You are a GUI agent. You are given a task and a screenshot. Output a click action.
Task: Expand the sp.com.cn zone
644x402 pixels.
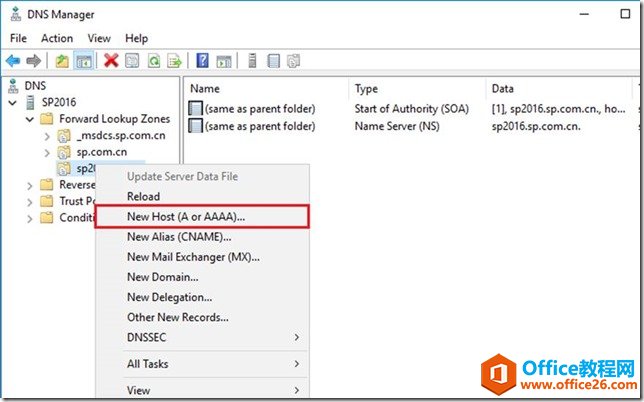pos(47,153)
